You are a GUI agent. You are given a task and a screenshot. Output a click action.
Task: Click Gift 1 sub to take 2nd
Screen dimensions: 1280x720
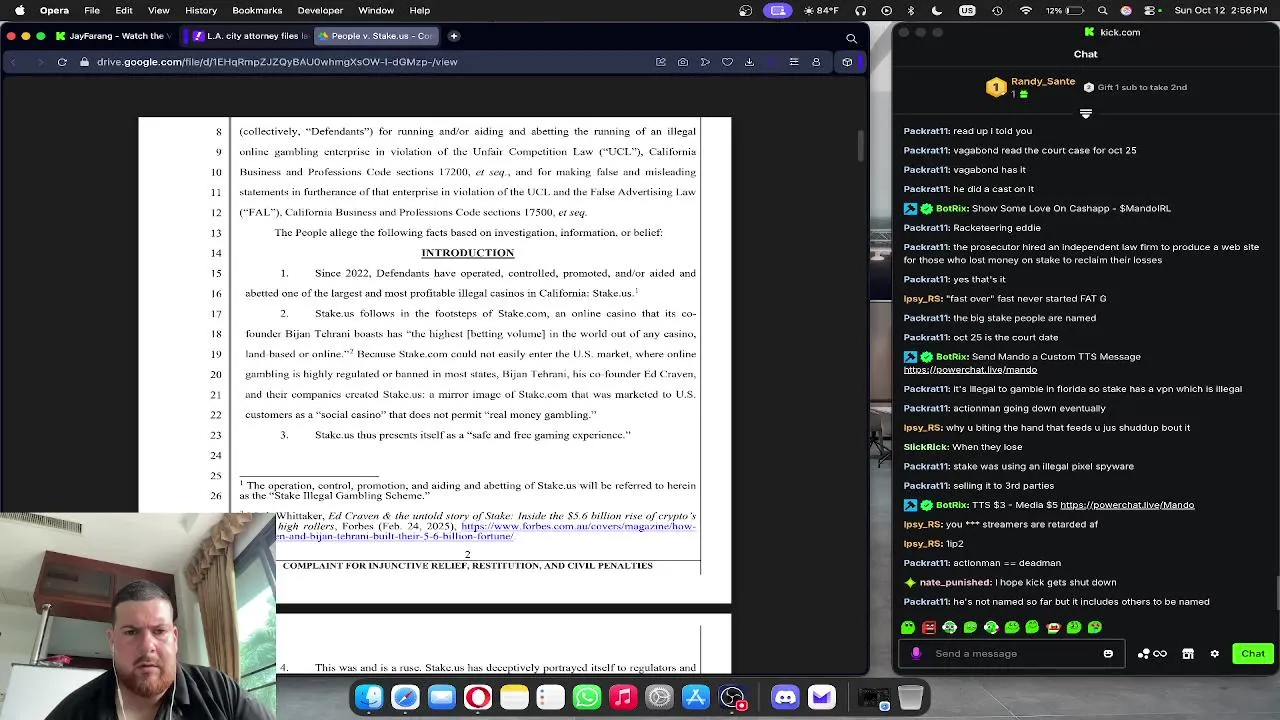(1135, 87)
